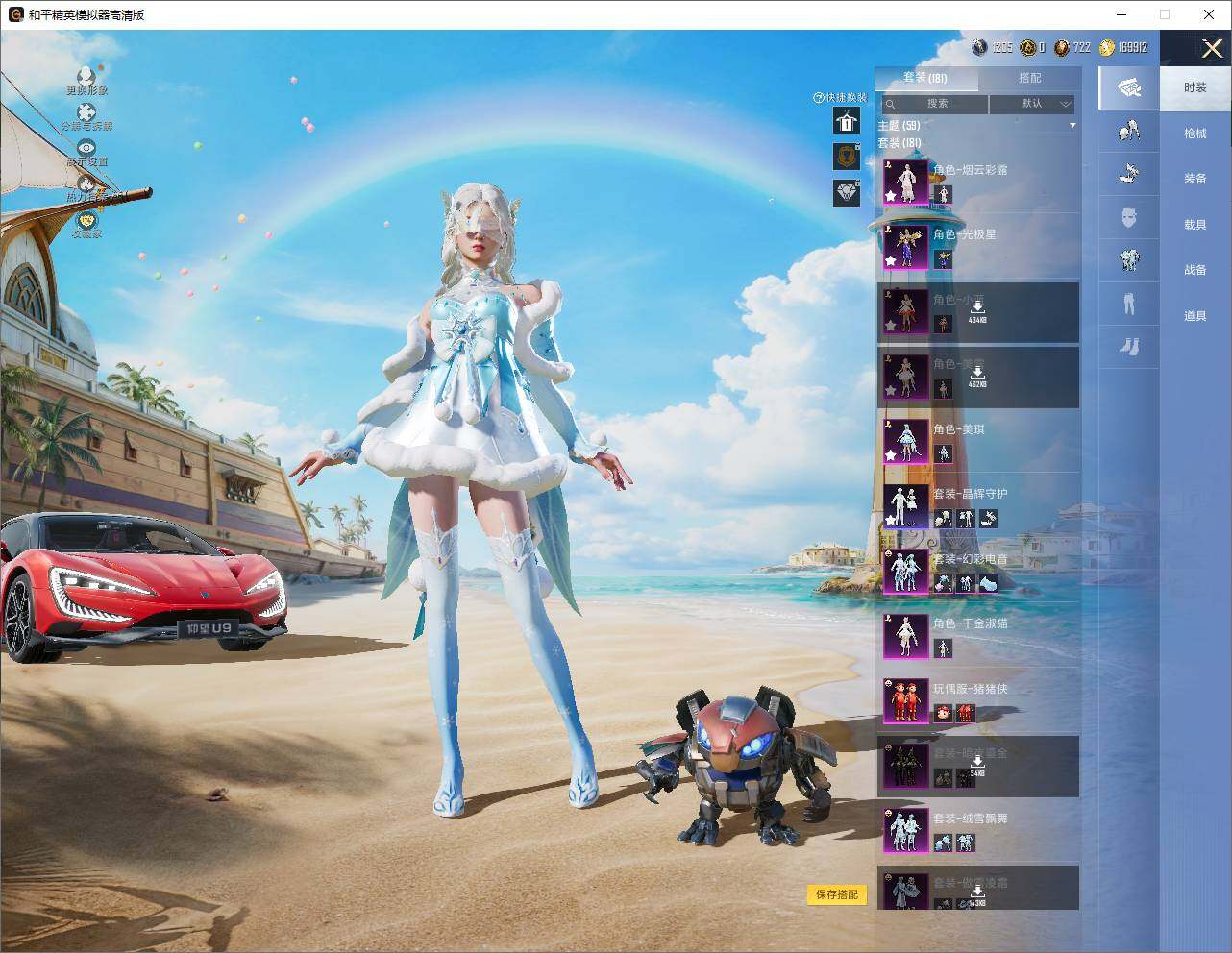Switch to the 道具 tab
This screenshot has height=953, width=1232.
1195,316
